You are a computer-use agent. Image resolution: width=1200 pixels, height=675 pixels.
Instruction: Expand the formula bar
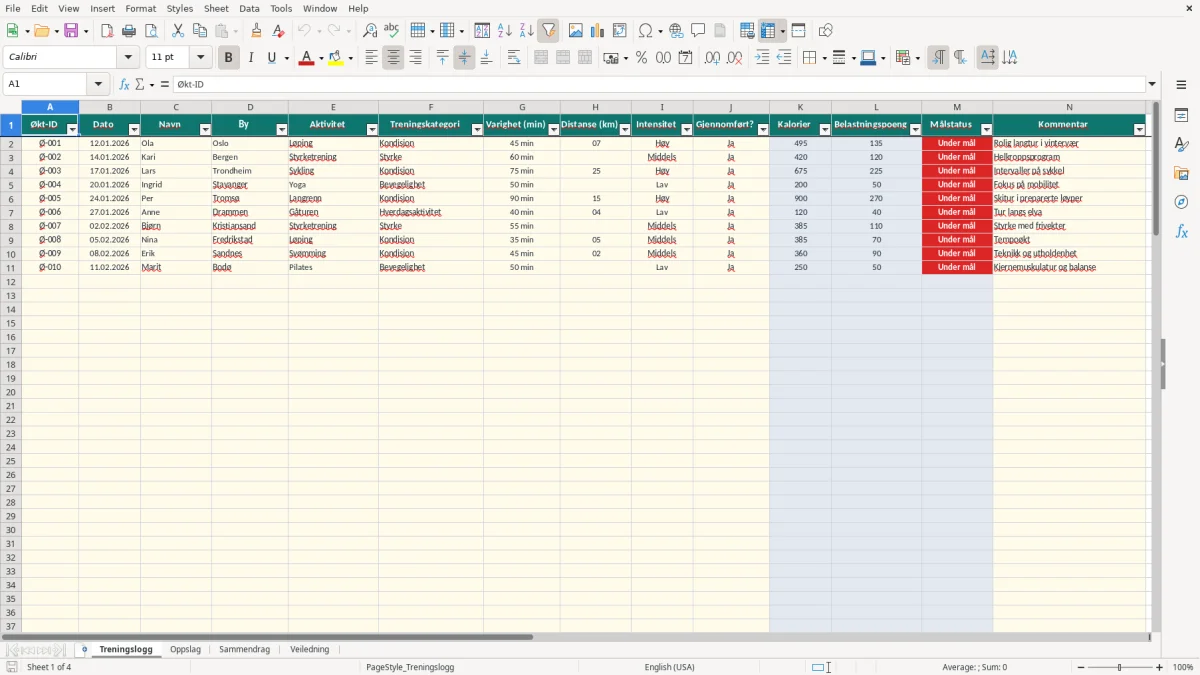tap(1153, 84)
